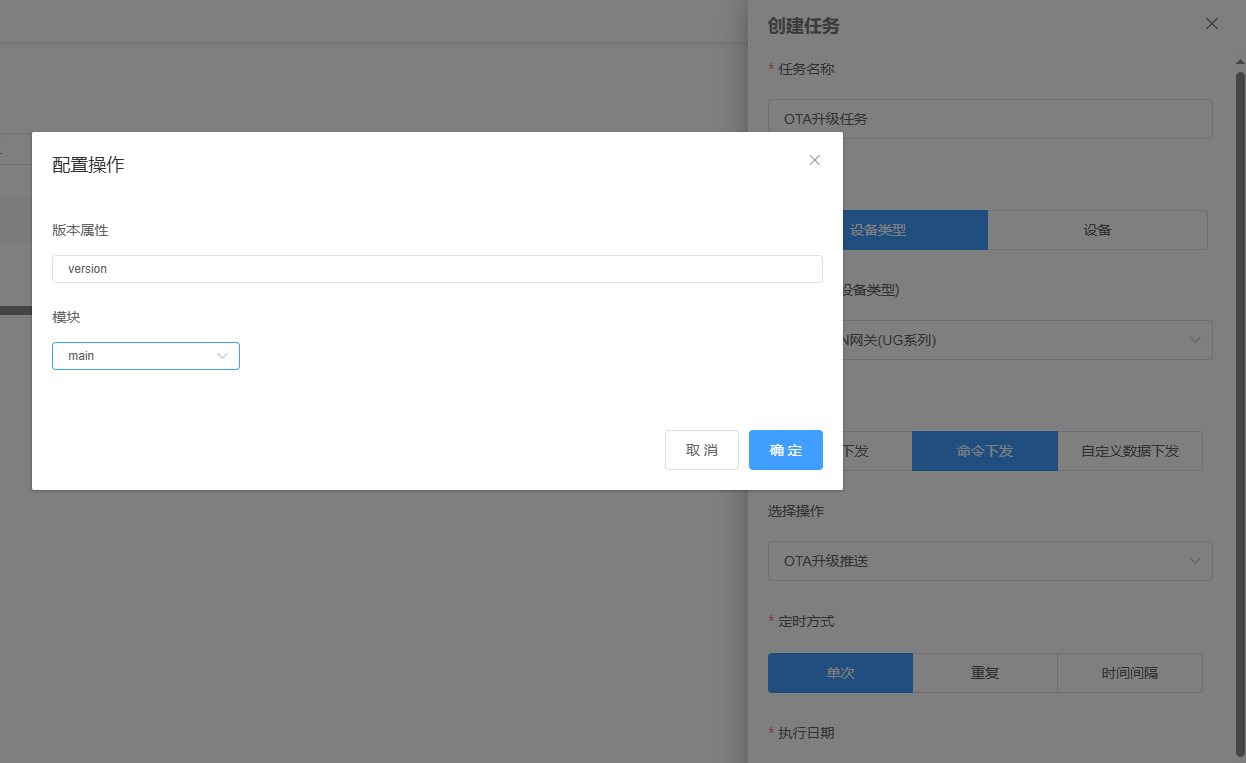Close the 配置操作 dialog with the X
Viewport: 1246px width, 763px height.
[814, 160]
